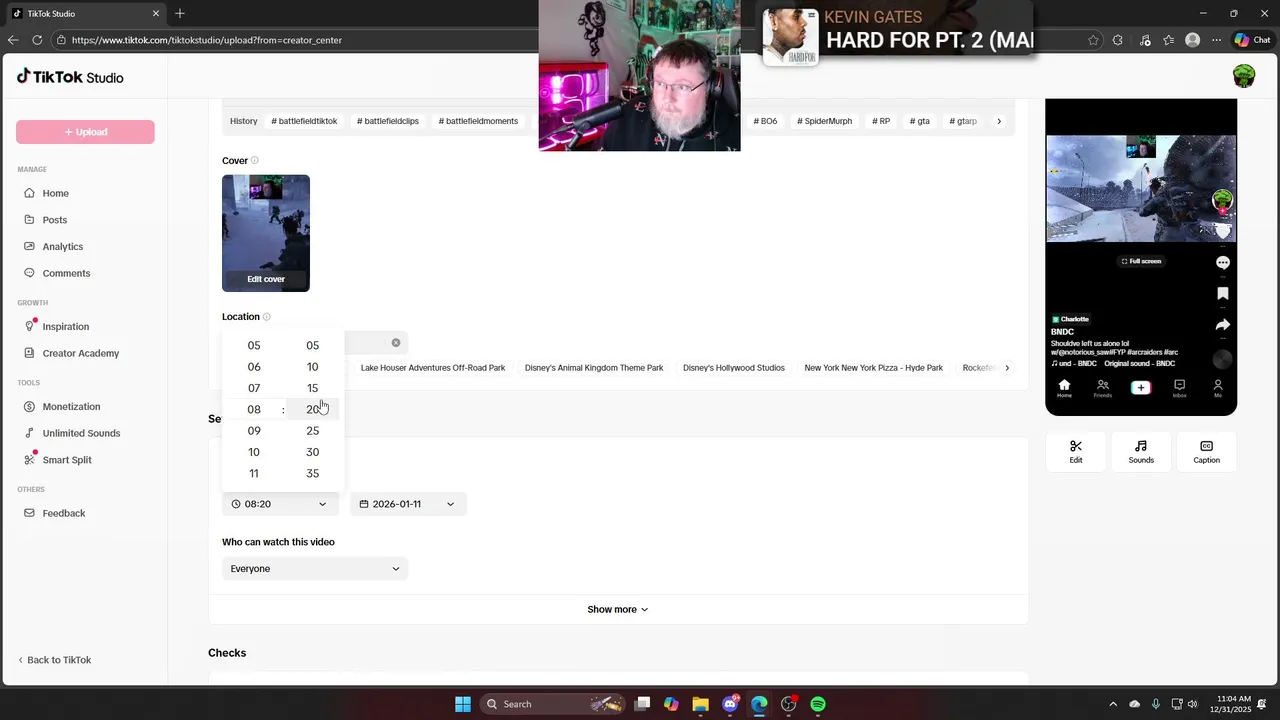Select hour 09 in time picker
Screen dimensions: 1280x720
254,431
